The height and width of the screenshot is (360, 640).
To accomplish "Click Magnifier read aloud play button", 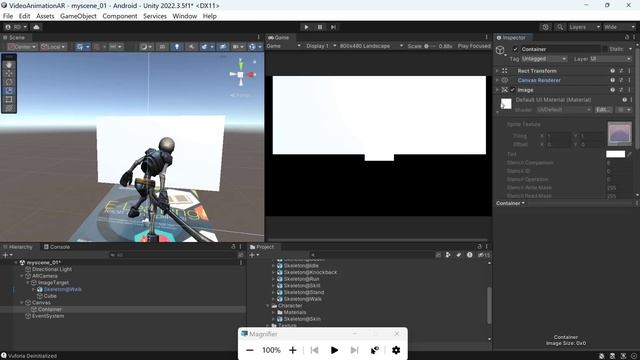I will (334, 350).
